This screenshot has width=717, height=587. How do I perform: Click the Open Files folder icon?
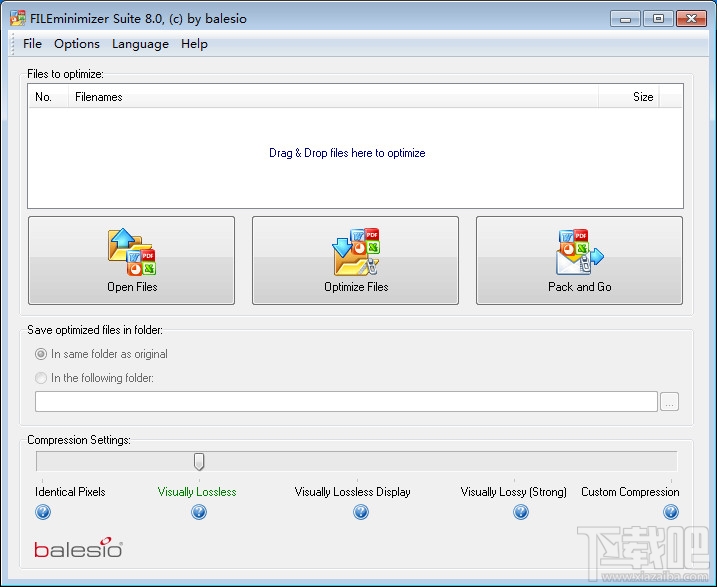132,252
